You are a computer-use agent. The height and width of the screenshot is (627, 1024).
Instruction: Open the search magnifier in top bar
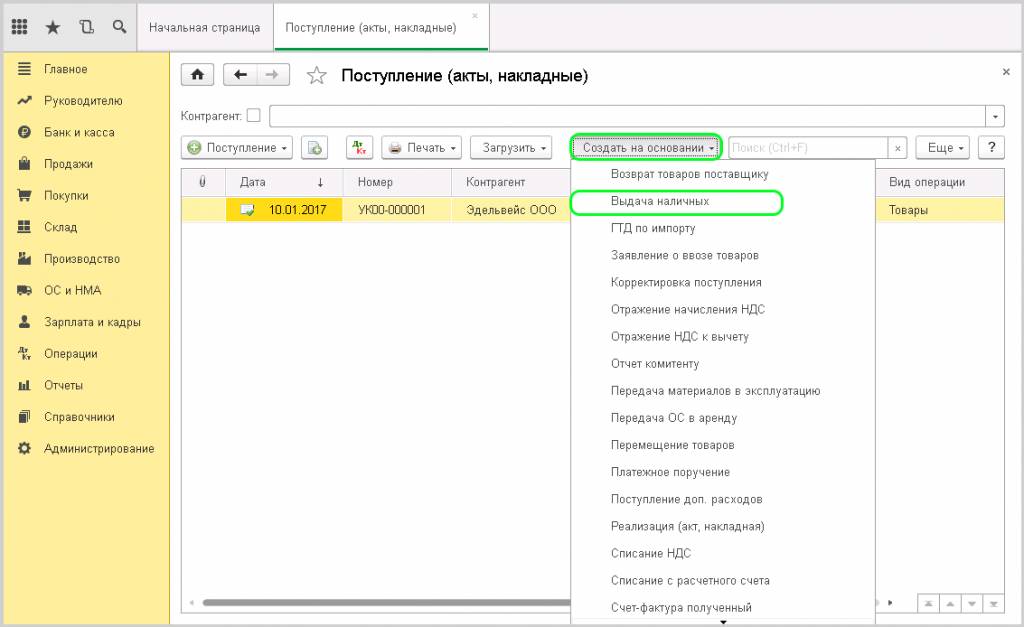pos(120,27)
